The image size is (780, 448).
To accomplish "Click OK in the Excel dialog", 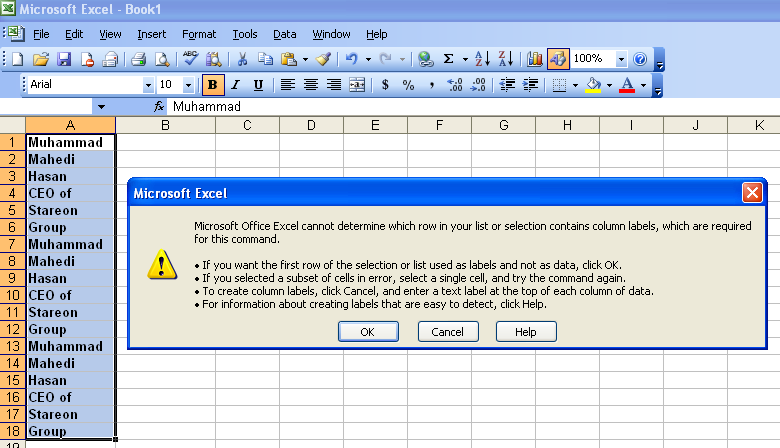I will (x=368, y=332).
